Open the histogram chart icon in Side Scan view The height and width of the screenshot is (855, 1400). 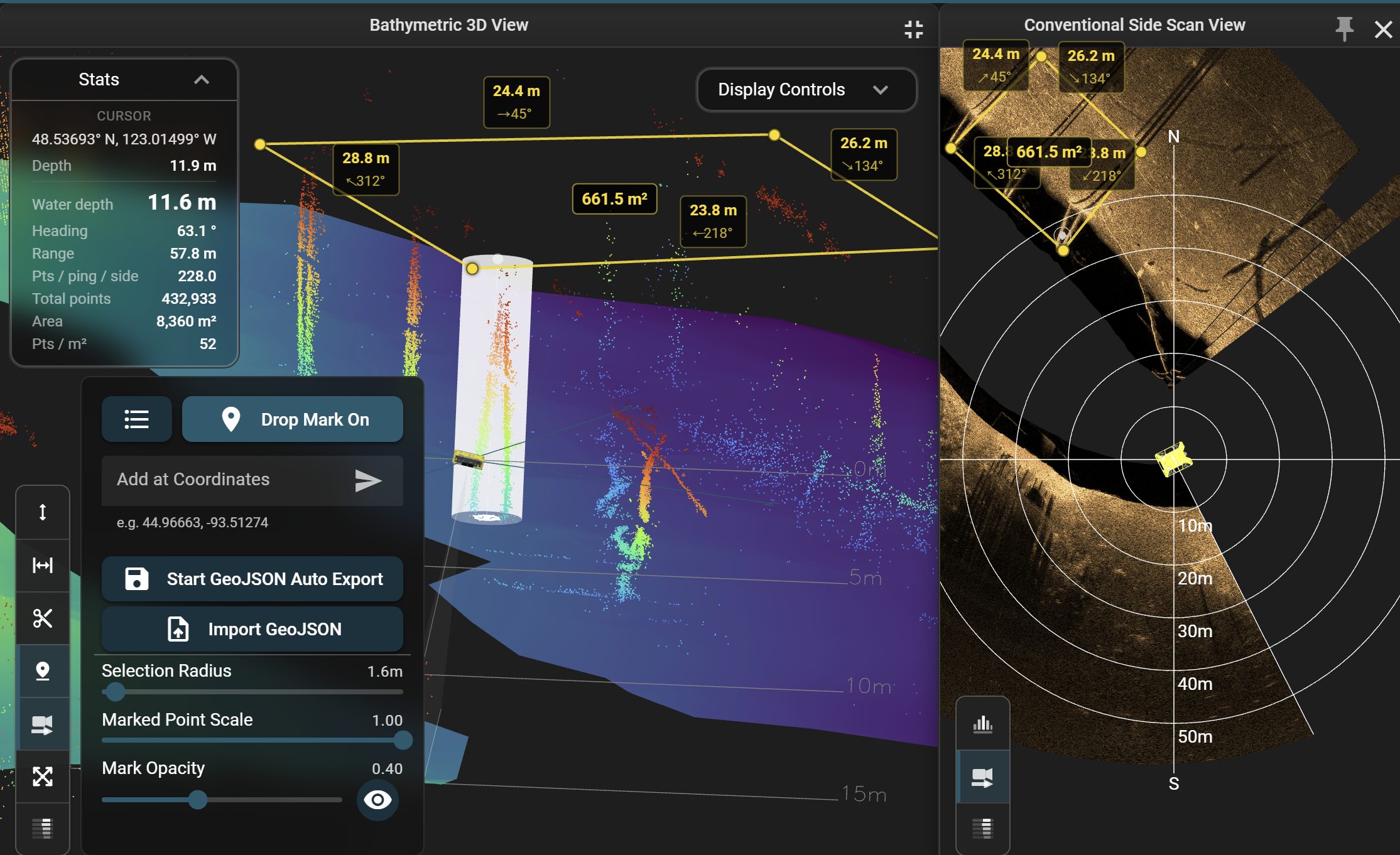983,724
